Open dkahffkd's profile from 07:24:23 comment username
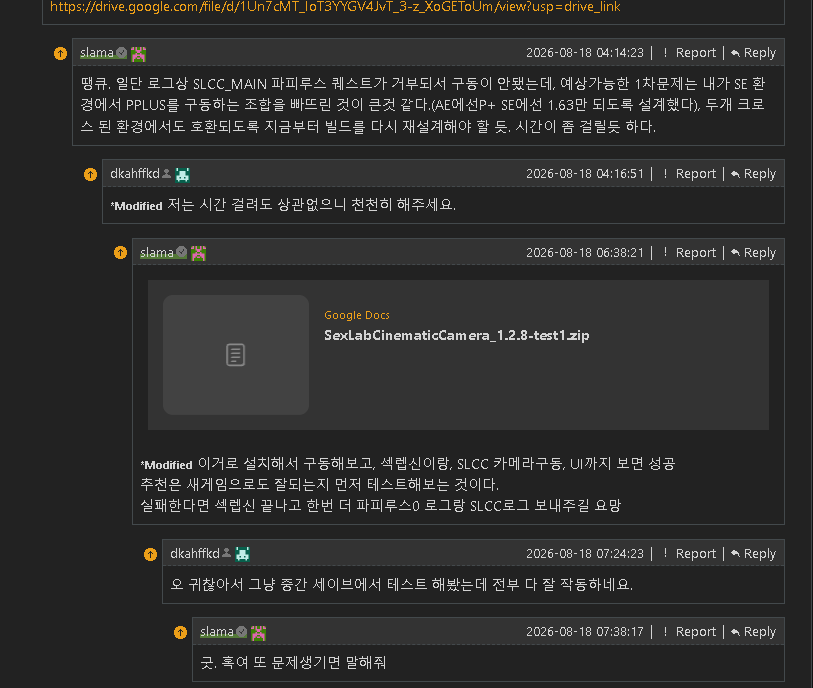813x688 pixels. 195,554
